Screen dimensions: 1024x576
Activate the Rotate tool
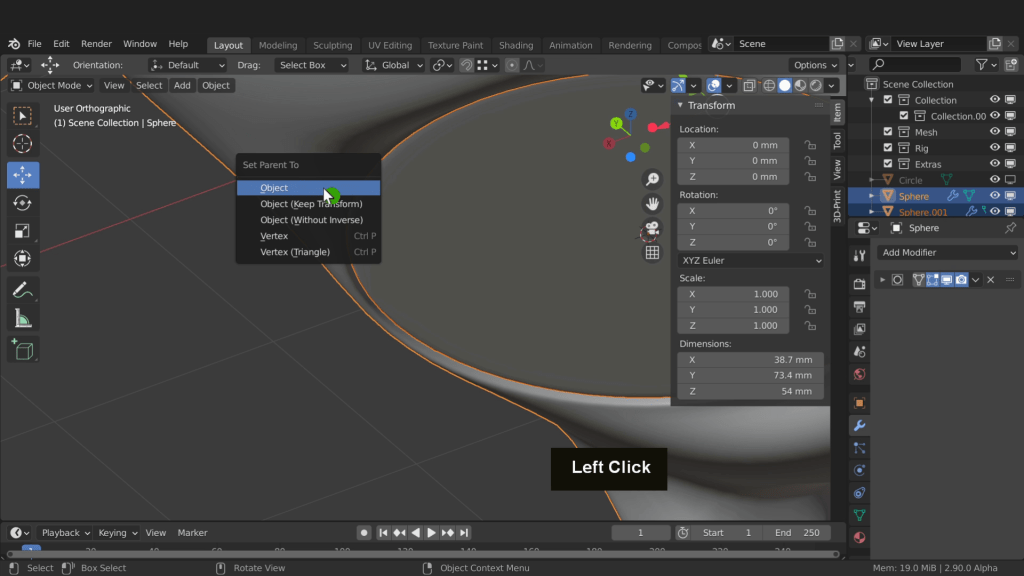23,203
